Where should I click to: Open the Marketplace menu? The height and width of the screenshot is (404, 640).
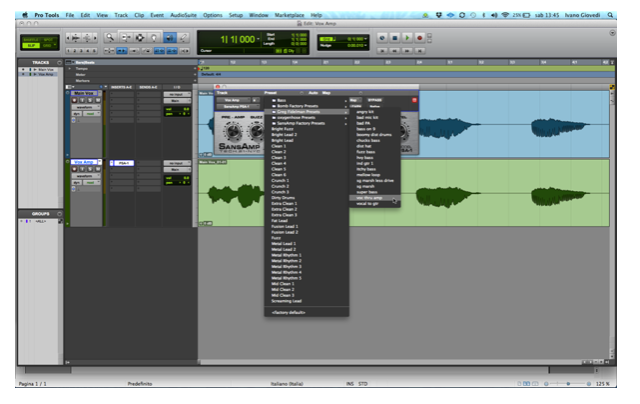pyautogui.click(x=289, y=15)
